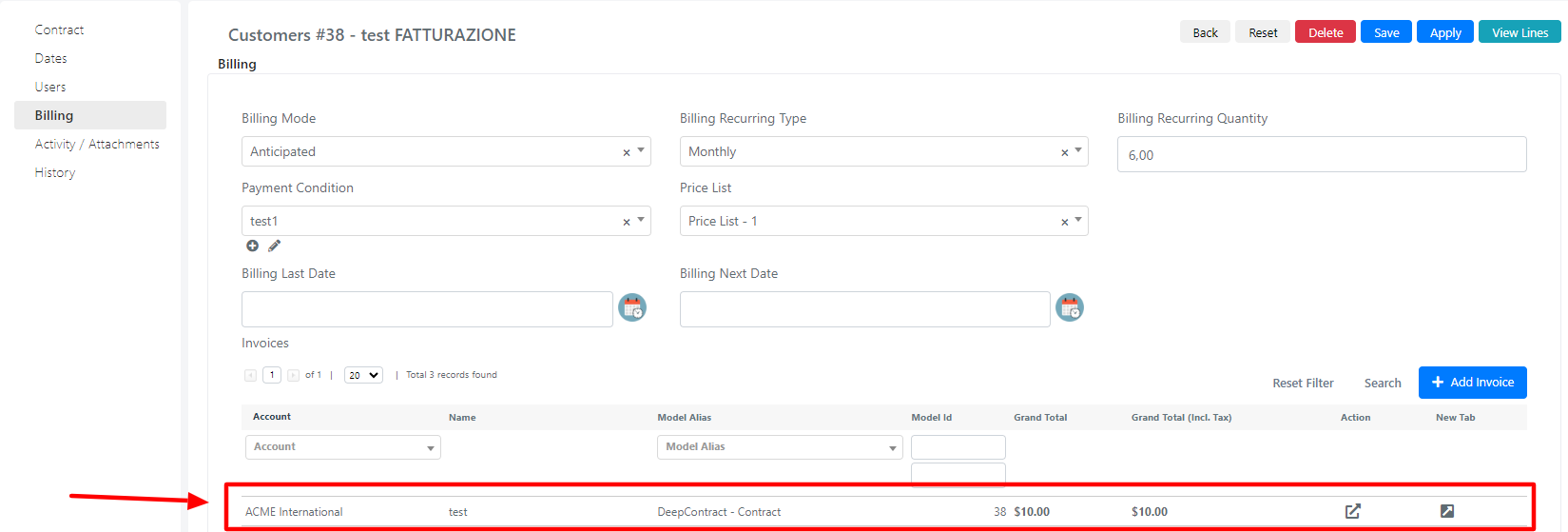Open the Billing Last Date calendar picker

pos(632,307)
